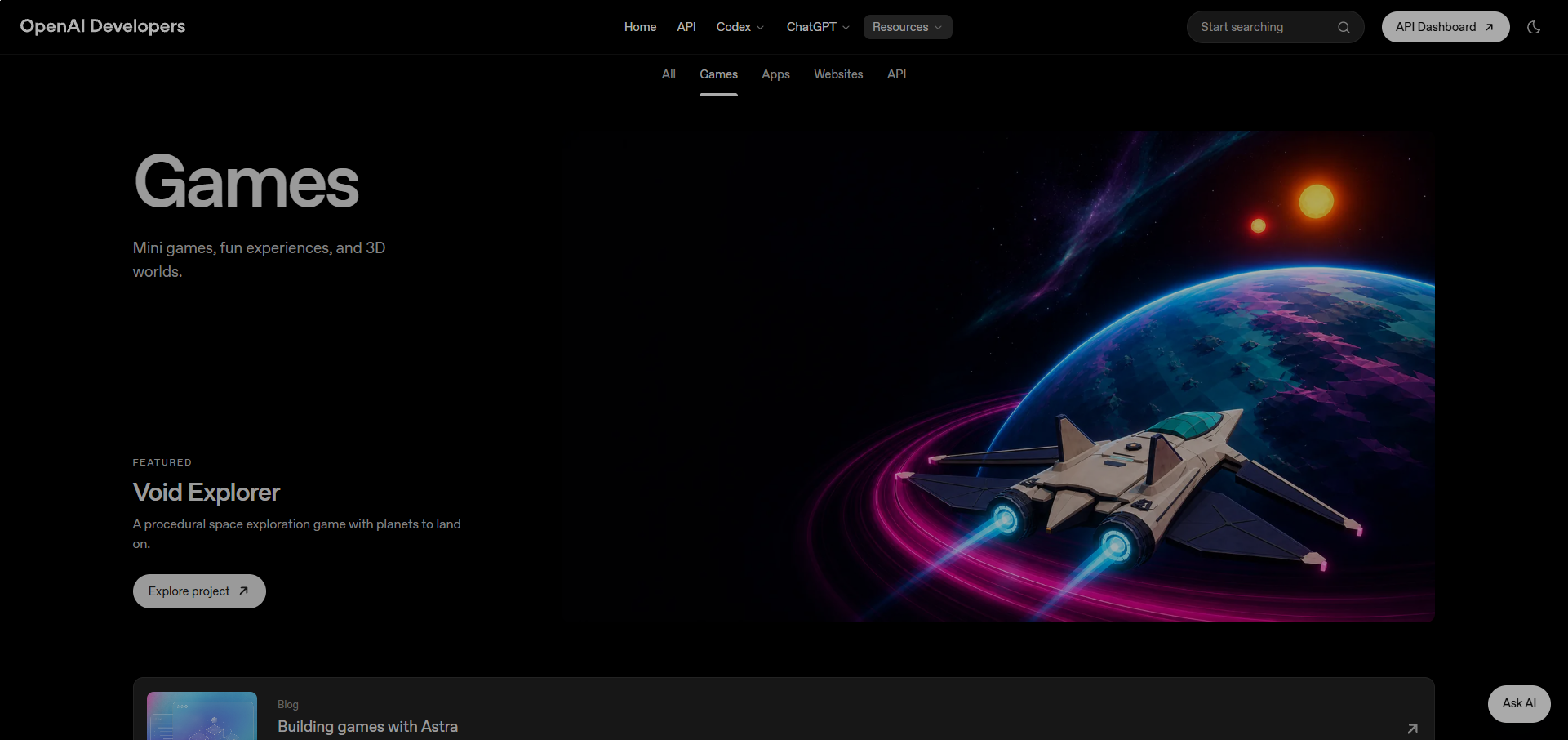
Task: Click the OpenAI Developers logo
Action: pyautogui.click(x=103, y=26)
